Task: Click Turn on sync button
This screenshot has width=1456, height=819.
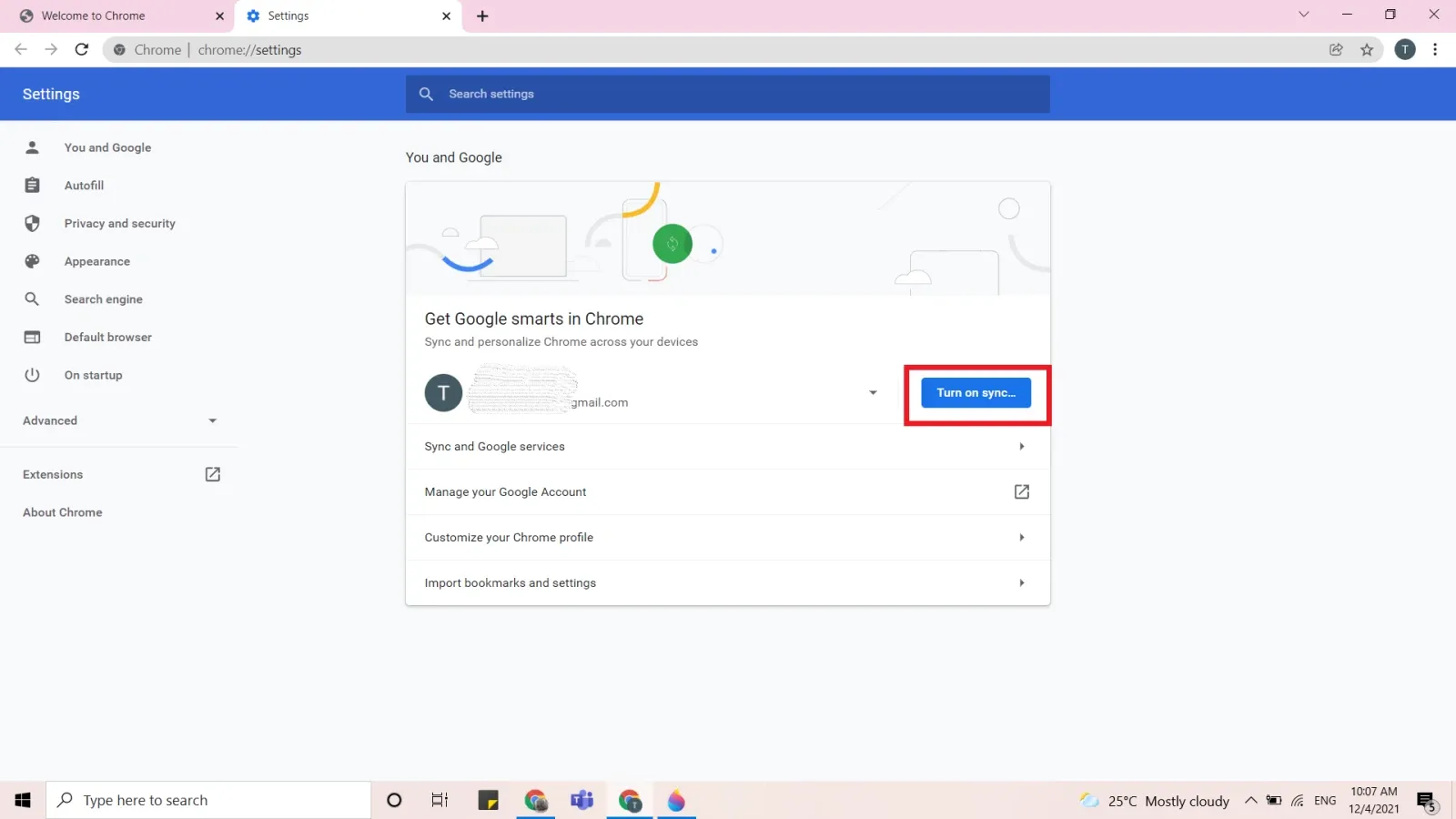Action: 976,393
